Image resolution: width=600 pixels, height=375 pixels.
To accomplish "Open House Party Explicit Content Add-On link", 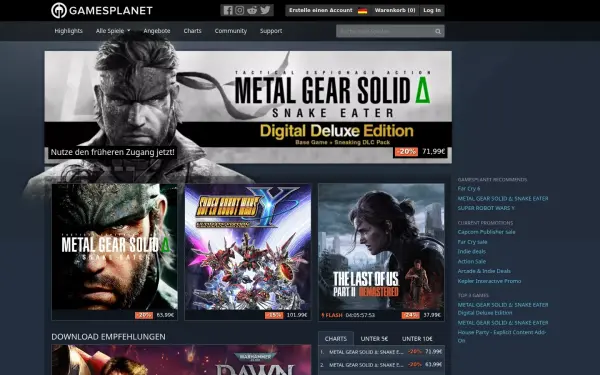I will click(x=502, y=336).
